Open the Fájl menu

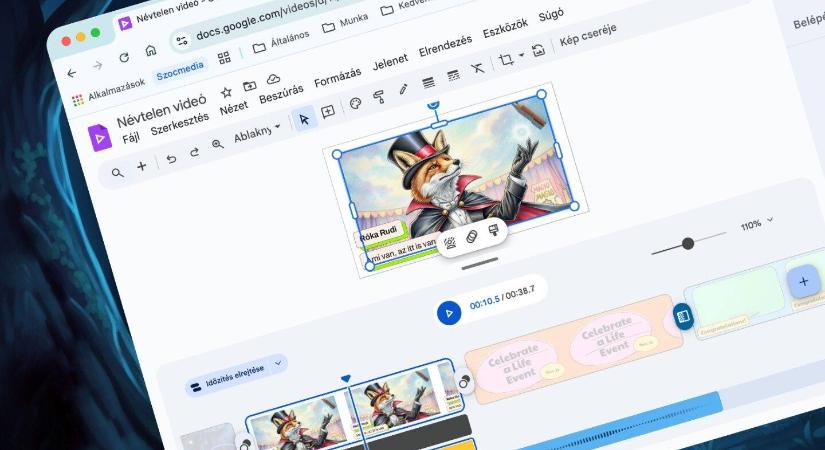(x=131, y=138)
